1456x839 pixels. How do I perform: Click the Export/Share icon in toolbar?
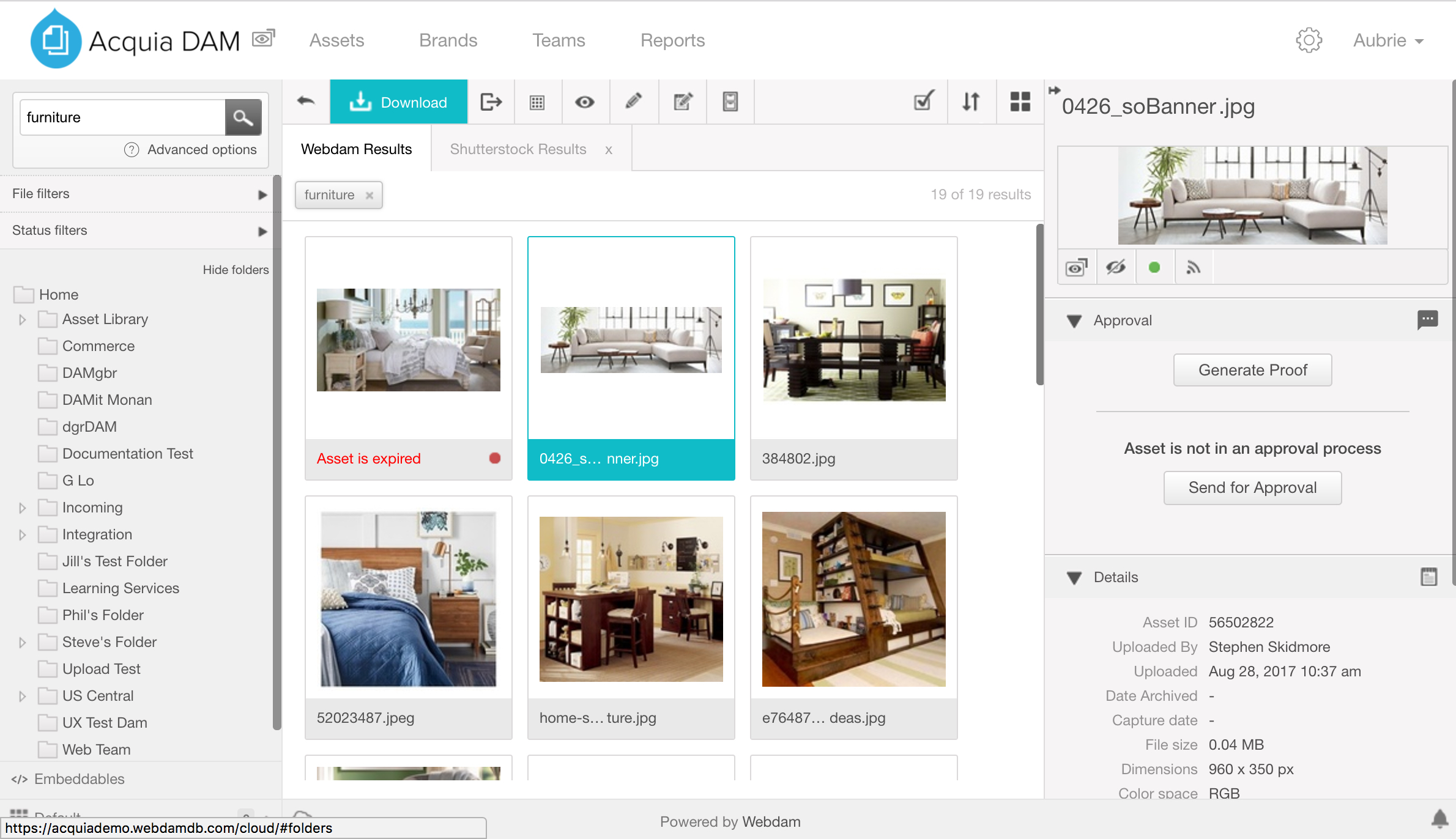[x=490, y=102]
